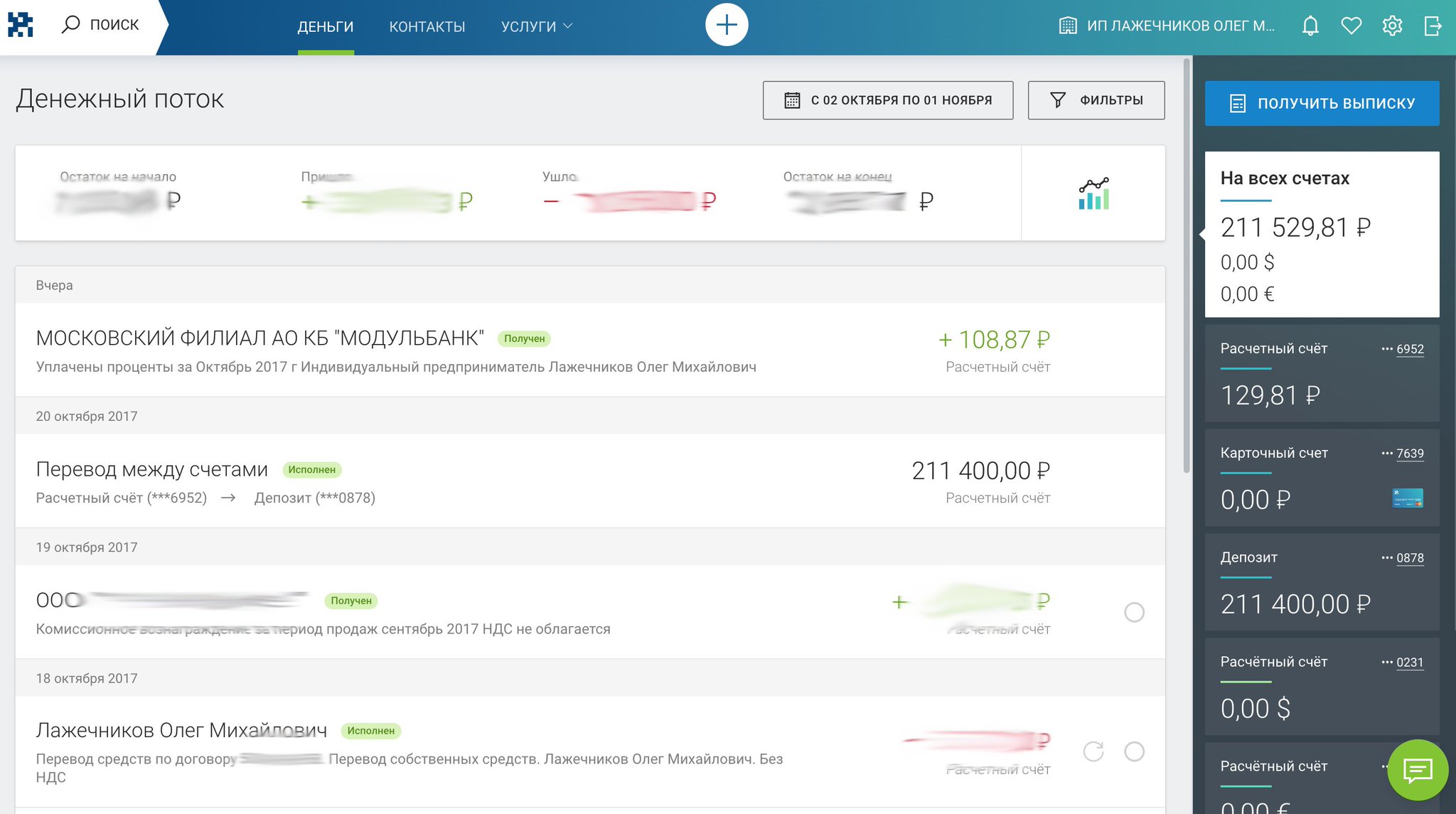Select the radio circle on ООО commission row
The width and height of the screenshot is (1456, 814).
(x=1135, y=612)
